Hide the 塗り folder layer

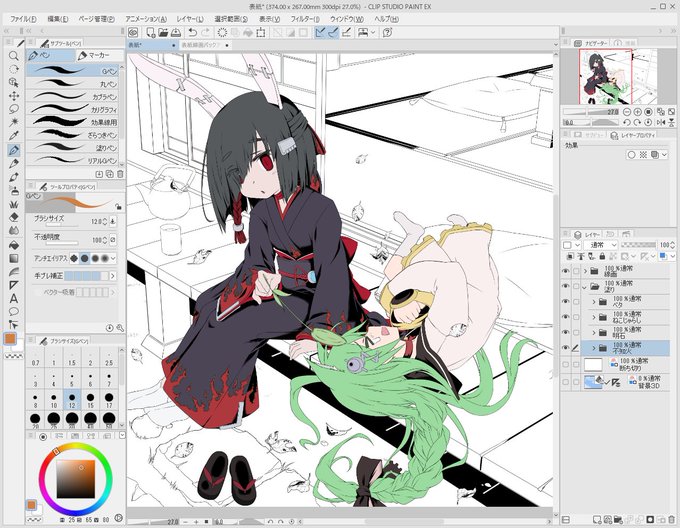click(x=566, y=287)
